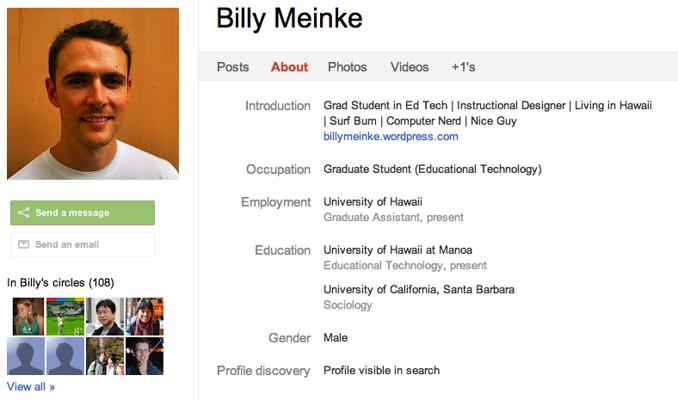Open Billy Meinke's large profile photo
The image size is (678, 400).
coord(93,93)
